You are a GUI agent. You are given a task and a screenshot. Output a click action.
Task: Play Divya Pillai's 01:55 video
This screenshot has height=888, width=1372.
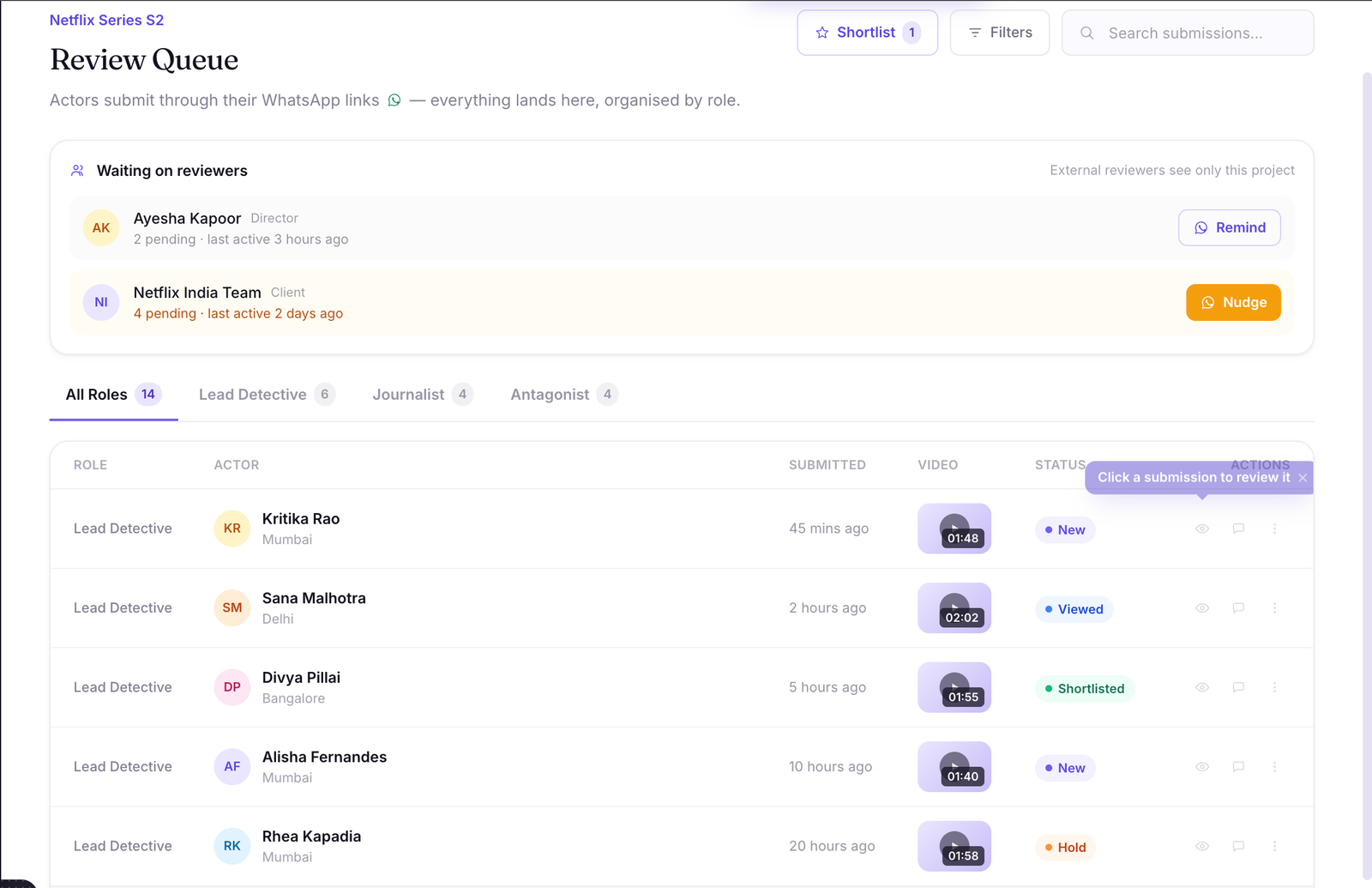(954, 687)
